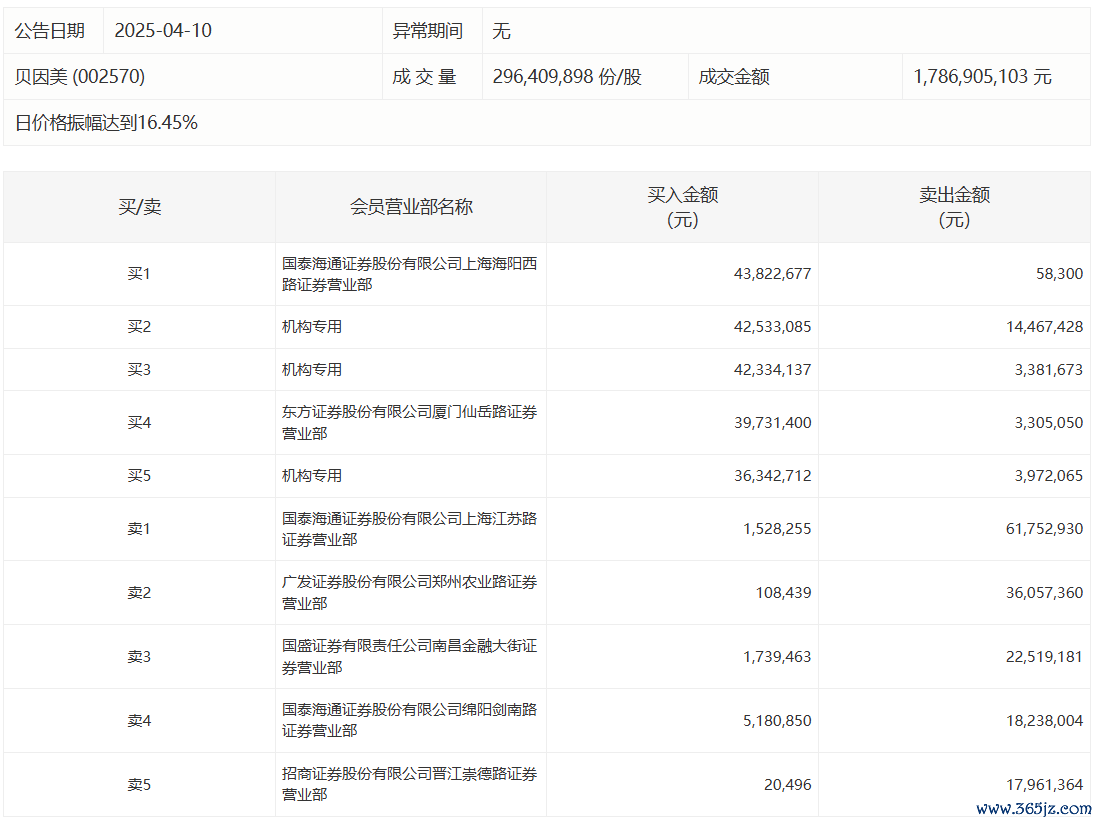Select buy amount 42,334,137
Image resolution: width=1099 pixels, height=824 pixels.
point(772,370)
